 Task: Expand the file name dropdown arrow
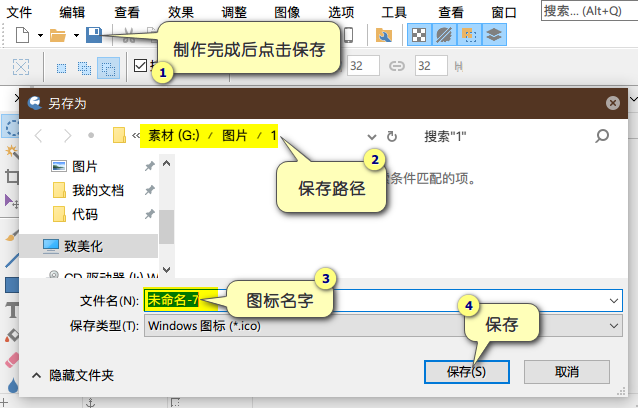[x=612, y=299]
